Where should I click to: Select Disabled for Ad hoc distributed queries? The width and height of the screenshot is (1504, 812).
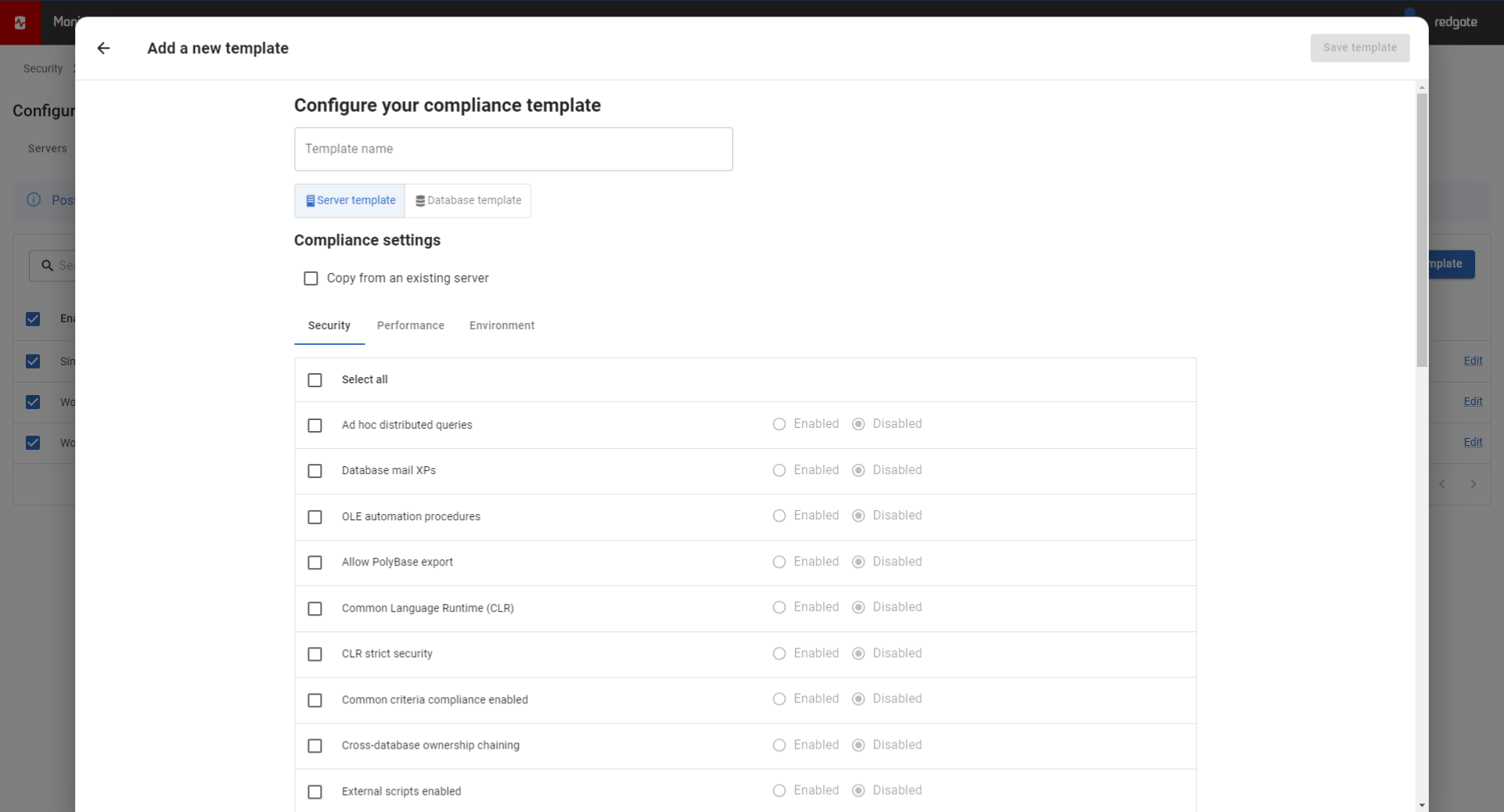click(x=858, y=424)
